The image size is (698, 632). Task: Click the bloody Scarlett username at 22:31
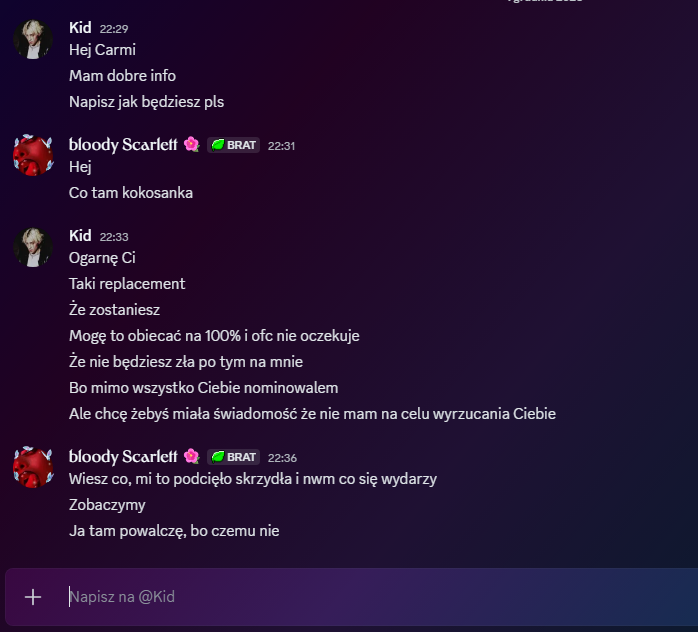(124, 145)
